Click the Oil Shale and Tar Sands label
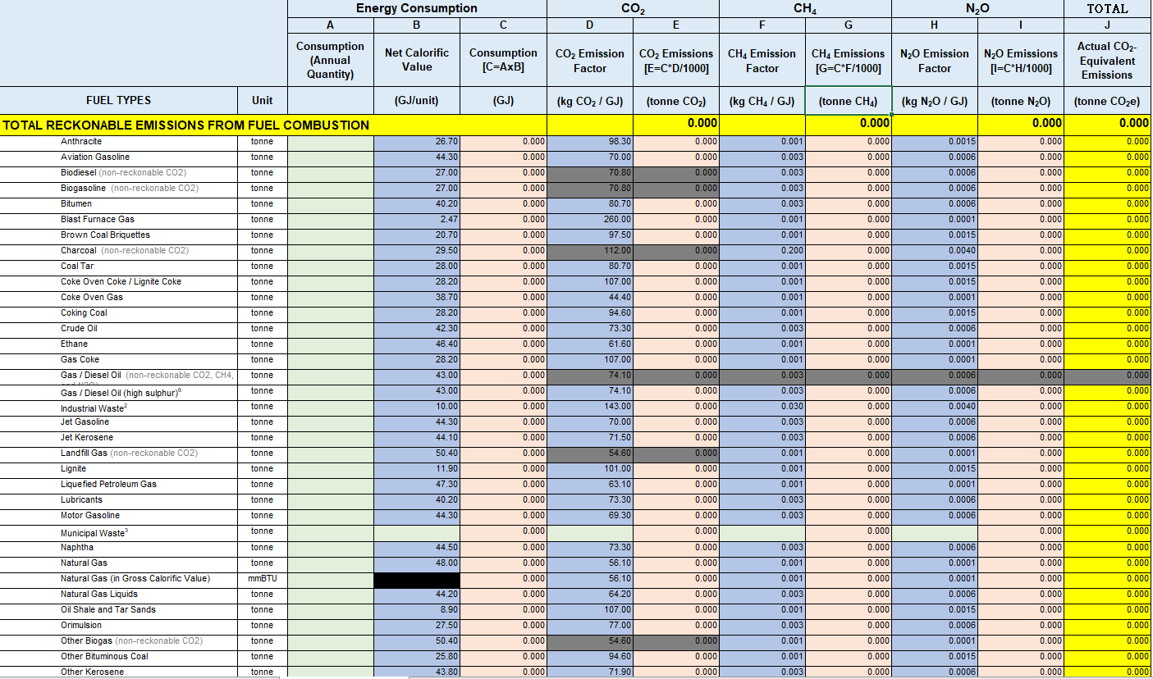The width and height of the screenshot is (1153, 679). point(108,610)
